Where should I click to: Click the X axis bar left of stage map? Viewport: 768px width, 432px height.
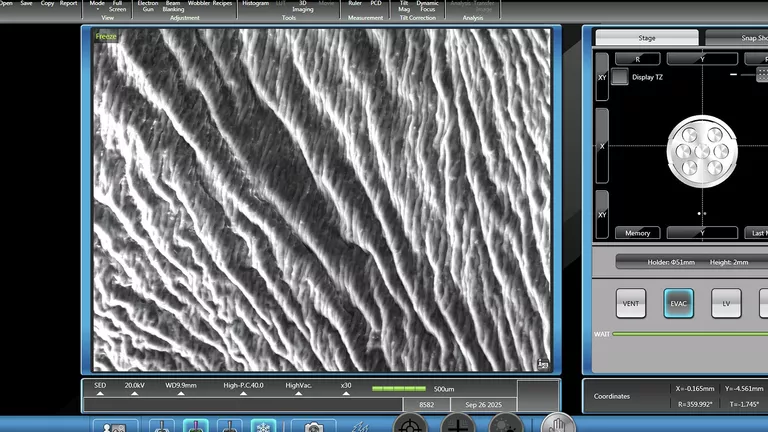pyautogui.click(x=602, y=146)
